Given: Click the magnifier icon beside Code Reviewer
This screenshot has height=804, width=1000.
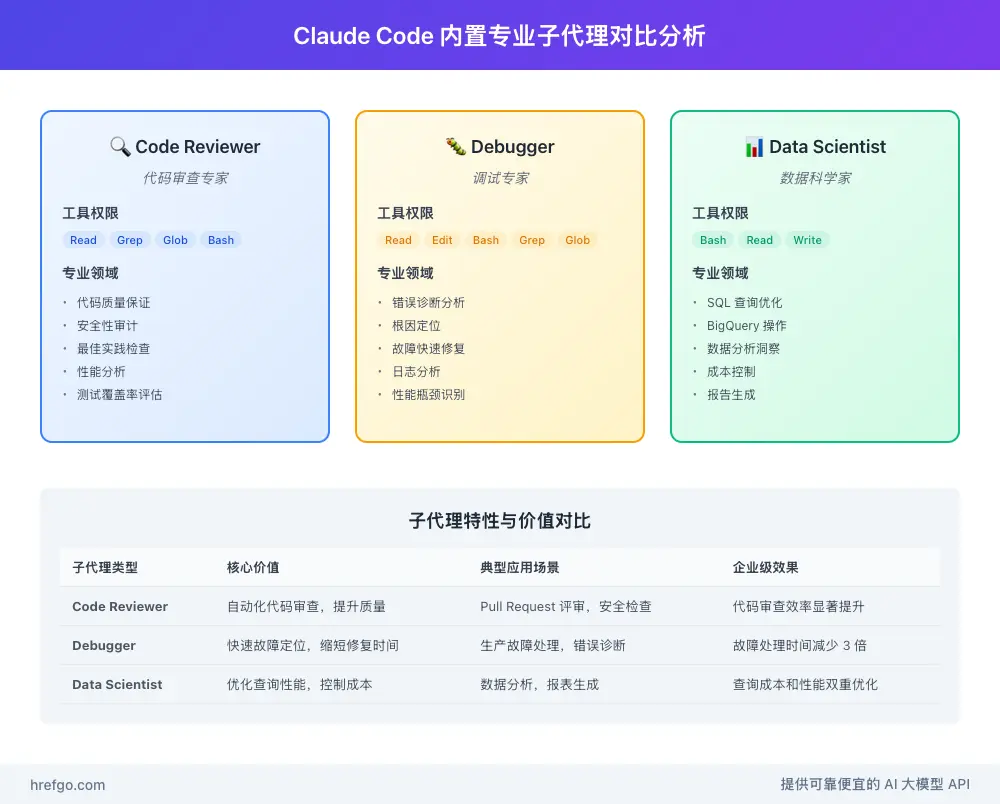Looking at the screenshot, I should pos(120,147).
